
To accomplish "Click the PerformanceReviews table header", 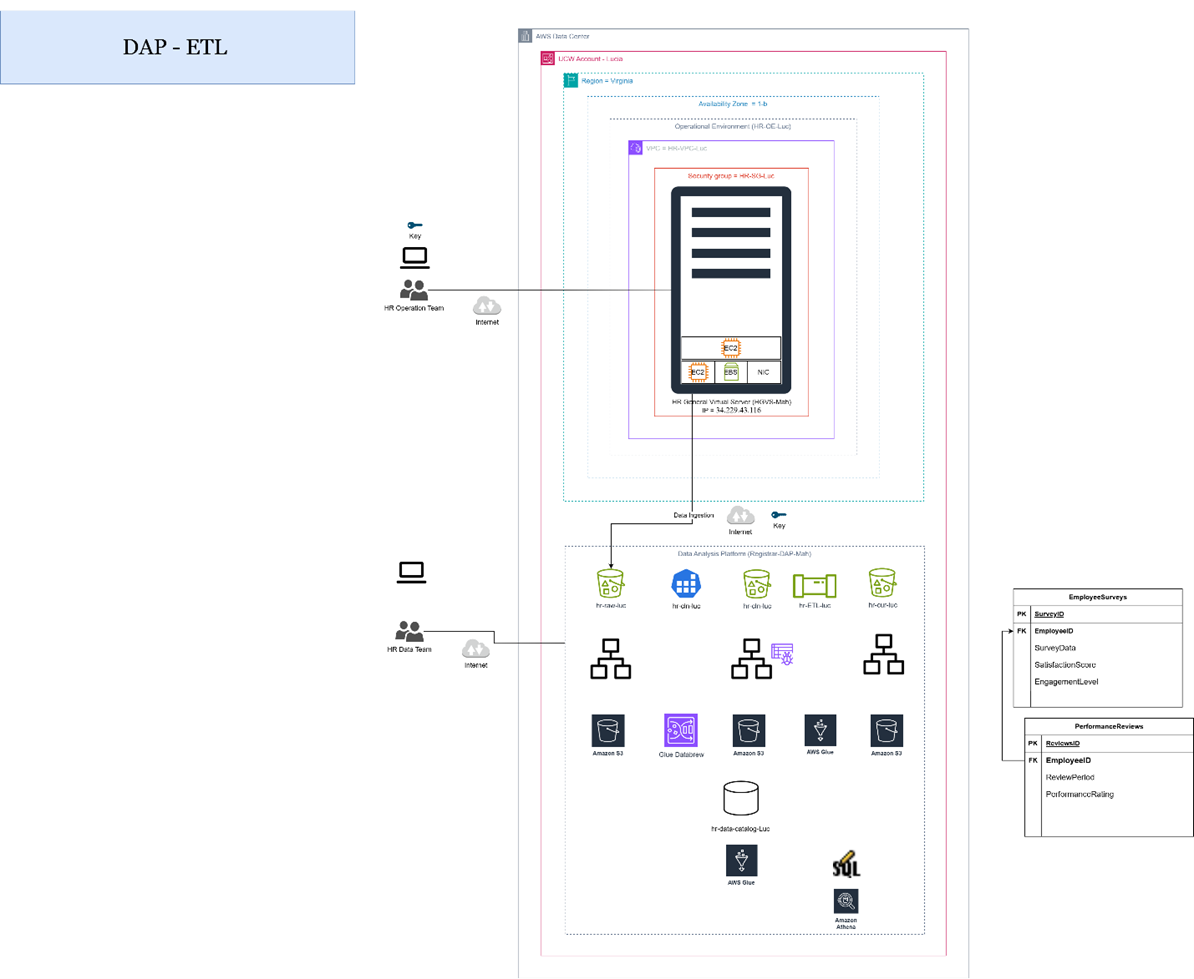I will [1109, 726].
